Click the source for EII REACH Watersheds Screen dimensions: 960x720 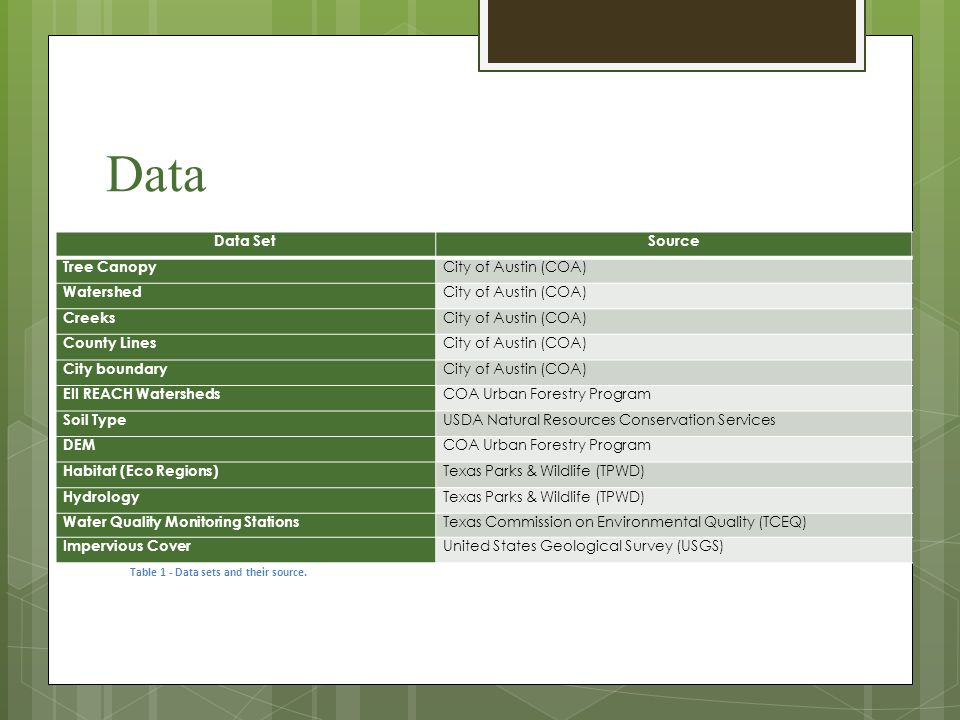[x=673, y=398]
